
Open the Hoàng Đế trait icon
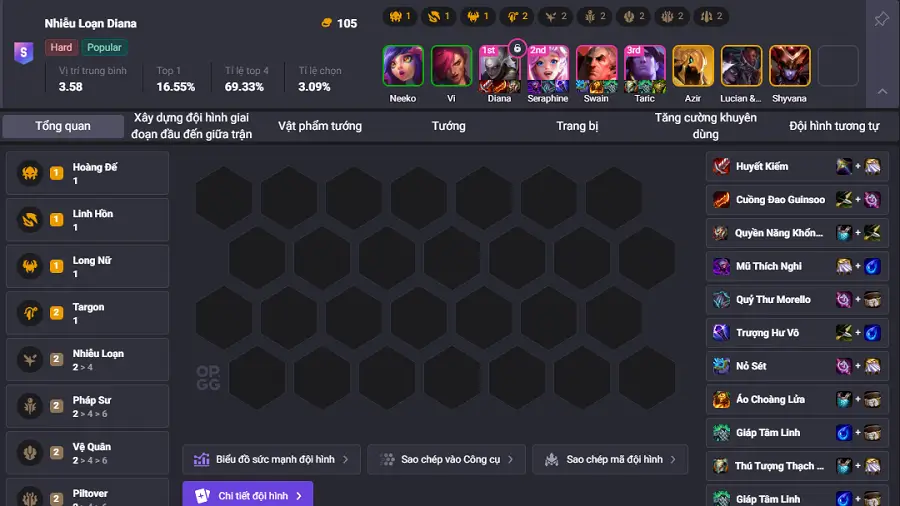(30, 173)
